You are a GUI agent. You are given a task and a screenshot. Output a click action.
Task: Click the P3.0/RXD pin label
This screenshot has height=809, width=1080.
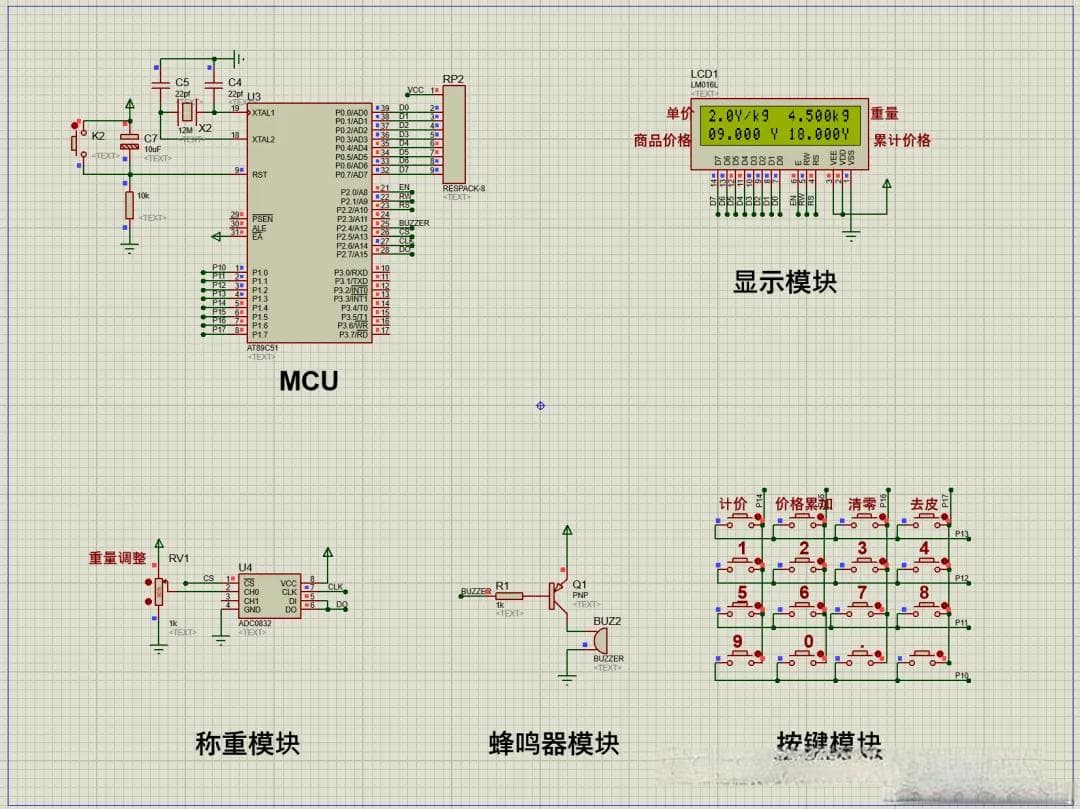(x=351, y=273)
